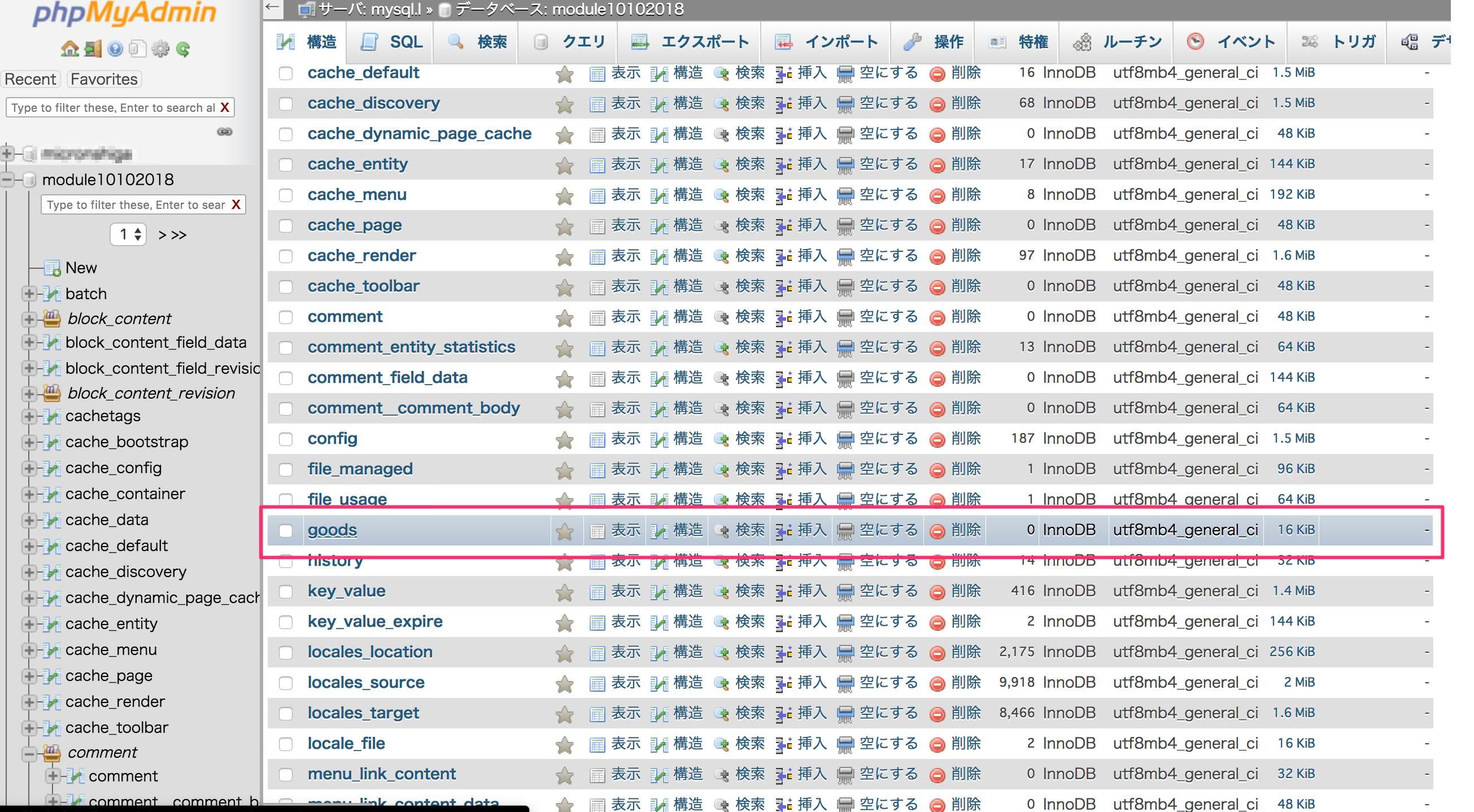Click the chain link icon in sidebar
This screenshot has width=1474, height=812.
[224, 132]
